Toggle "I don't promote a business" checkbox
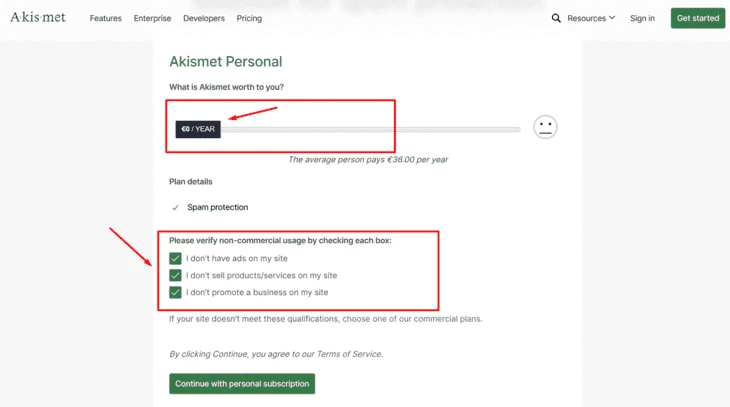 pyautogui.click(x=175, y=292)
